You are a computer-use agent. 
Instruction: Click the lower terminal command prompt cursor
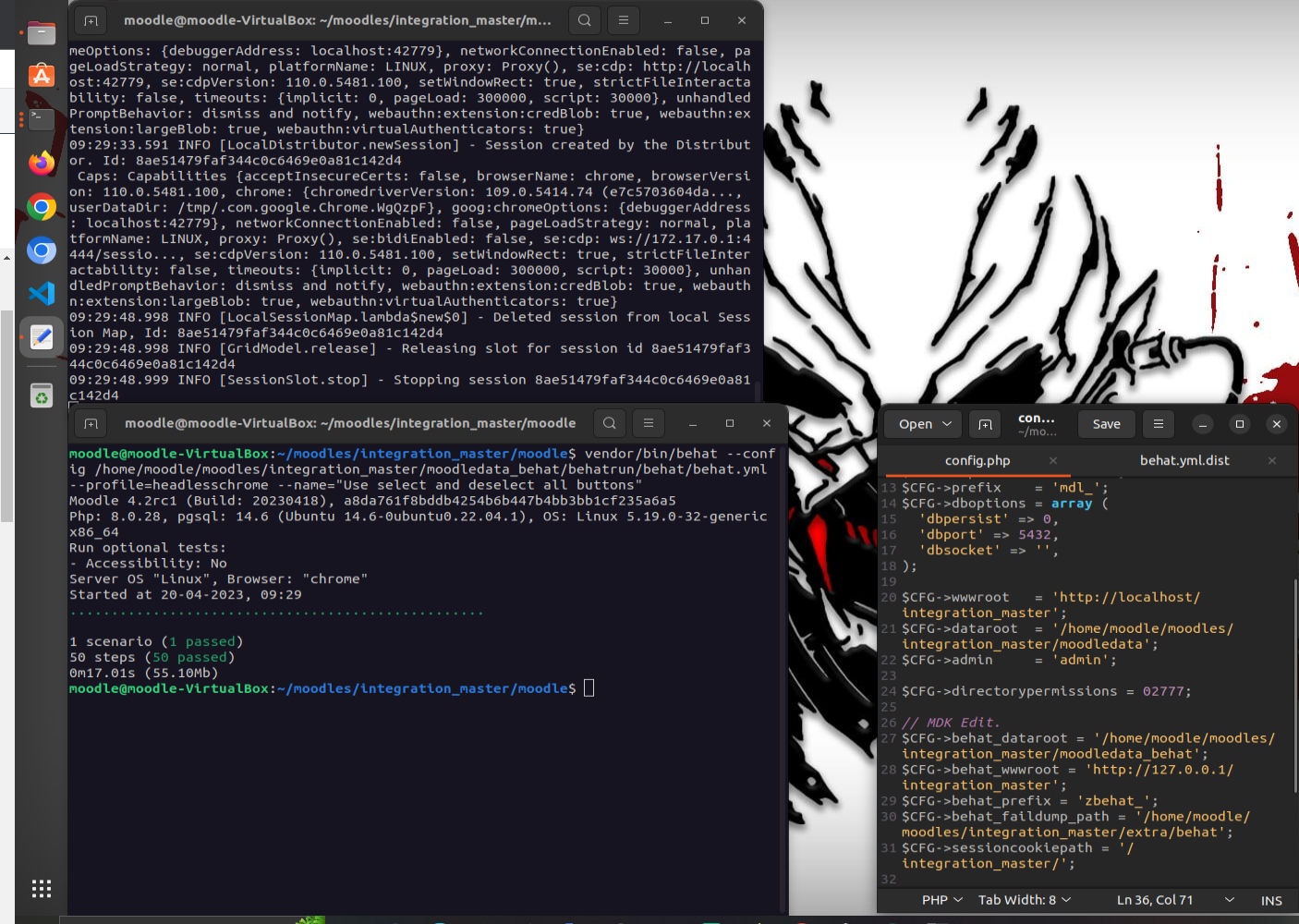click(589, 688)
